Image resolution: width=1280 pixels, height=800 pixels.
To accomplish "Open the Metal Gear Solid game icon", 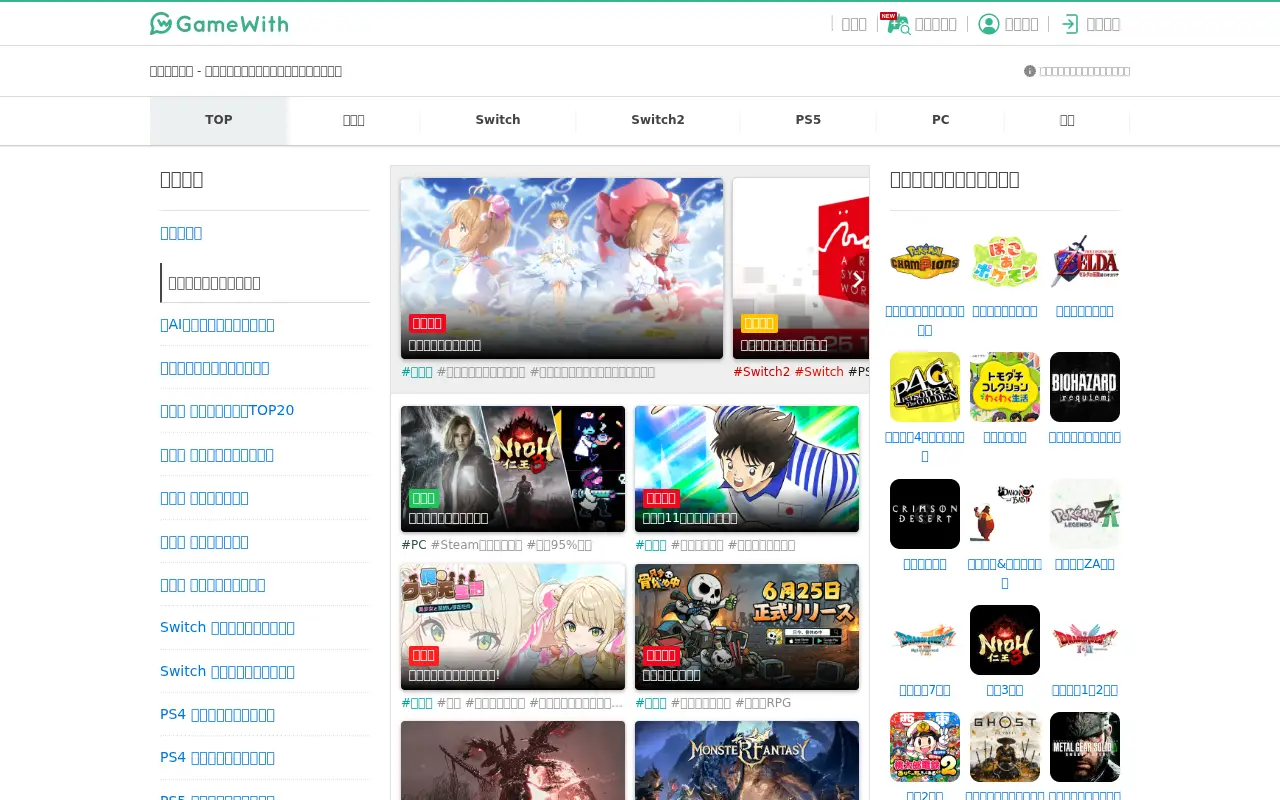I will pos(1085,747).
